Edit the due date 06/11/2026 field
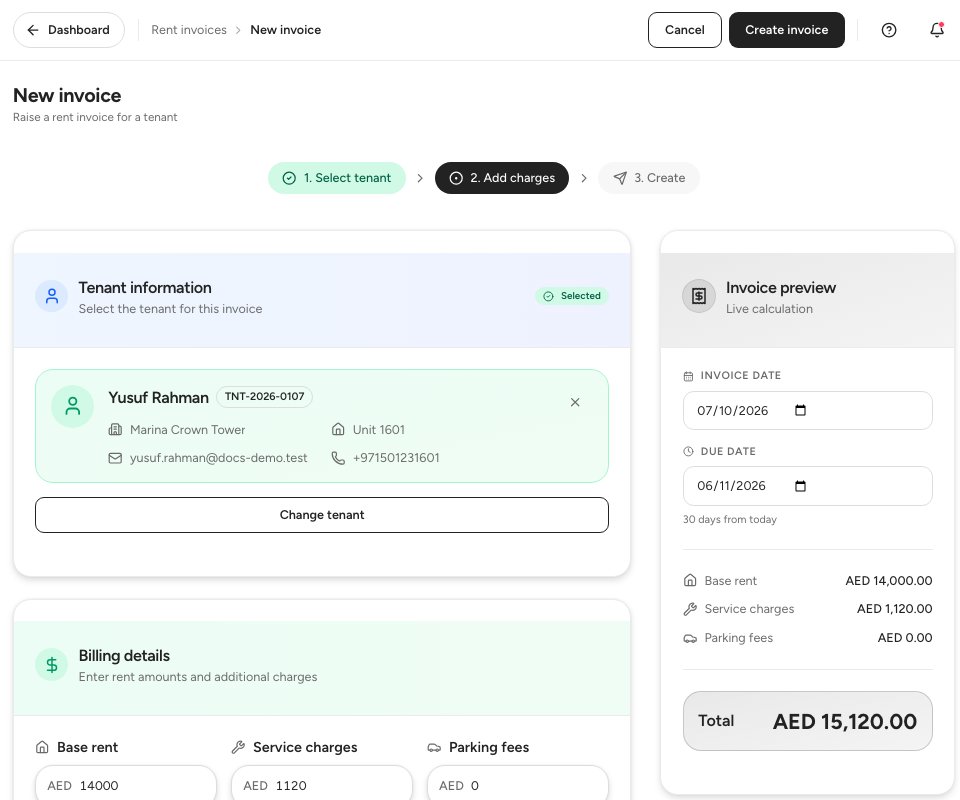Image resolution: width=960 pixels, height=800 pixels. [x=808, y=486]
